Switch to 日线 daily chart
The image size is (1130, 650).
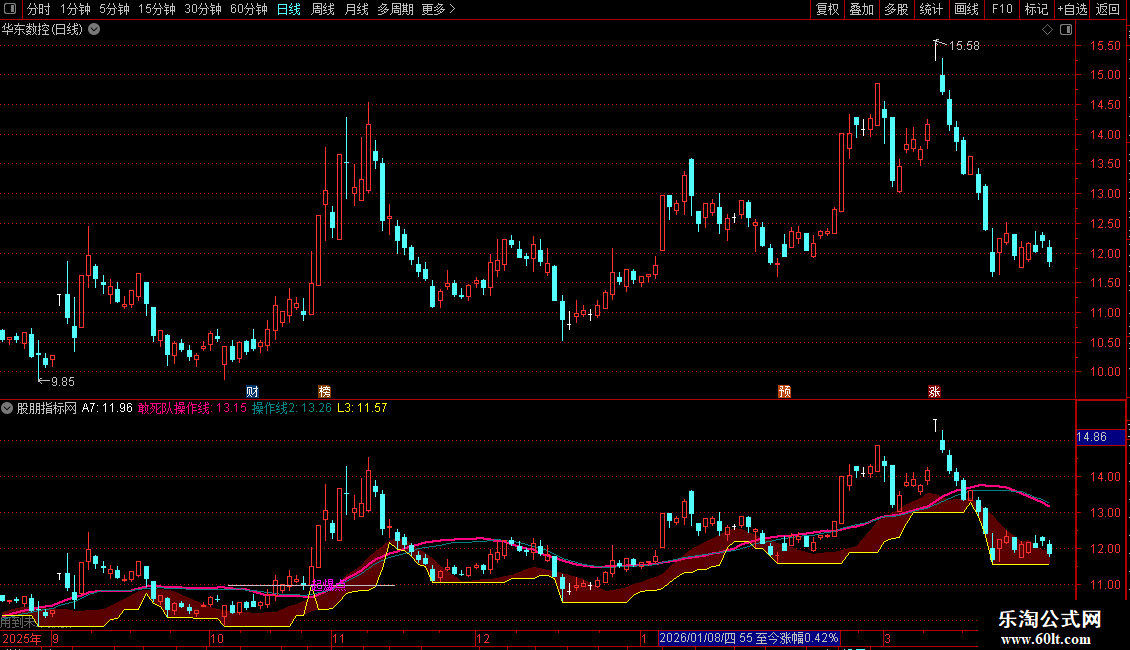click(288, 9)
